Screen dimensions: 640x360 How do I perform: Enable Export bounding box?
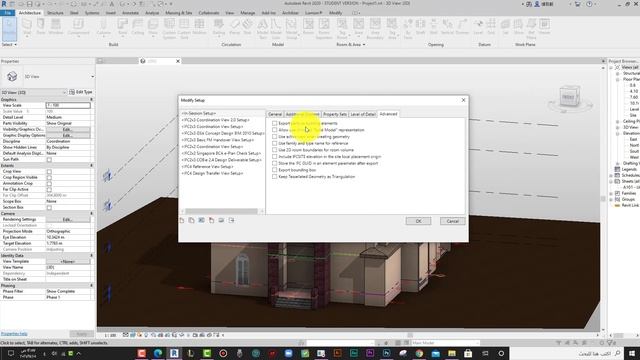pyautogui.click(x=274, y=170)
